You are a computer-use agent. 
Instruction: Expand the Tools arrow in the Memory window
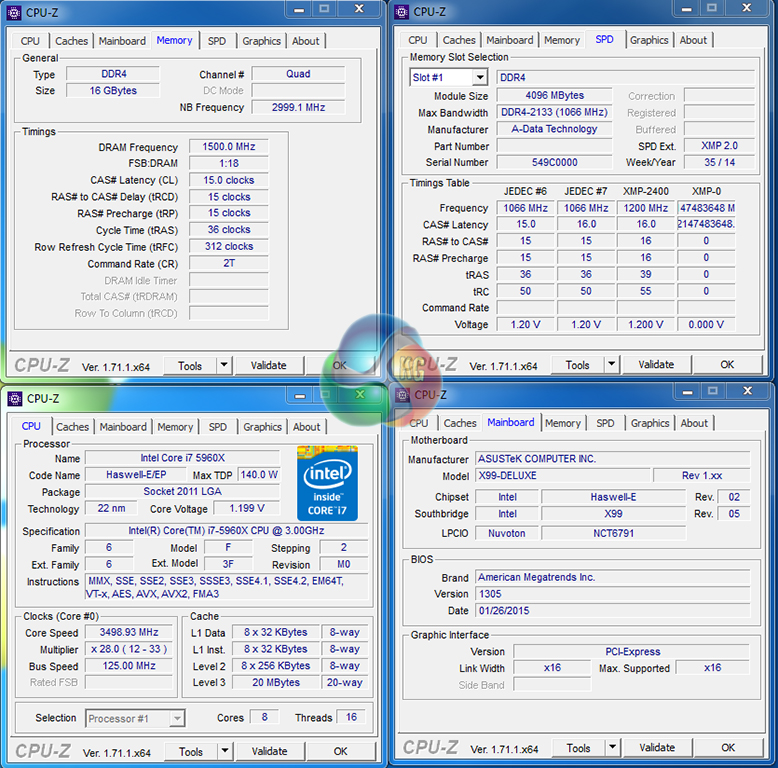(x=224, y=365)
